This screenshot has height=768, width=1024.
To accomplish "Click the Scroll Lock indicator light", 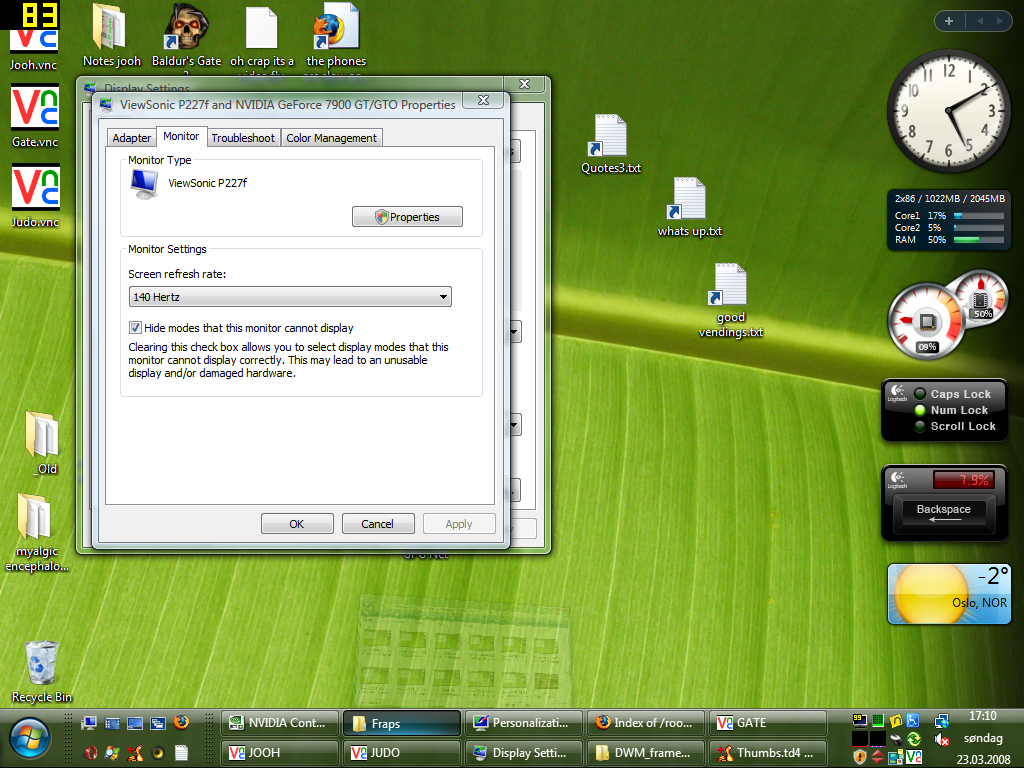I will pos(920,426).
